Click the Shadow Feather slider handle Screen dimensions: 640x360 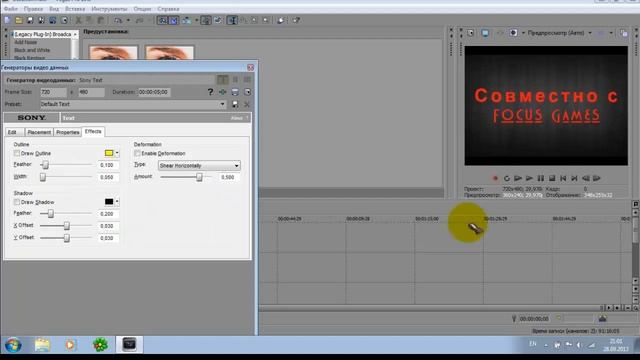coord(51,213)
